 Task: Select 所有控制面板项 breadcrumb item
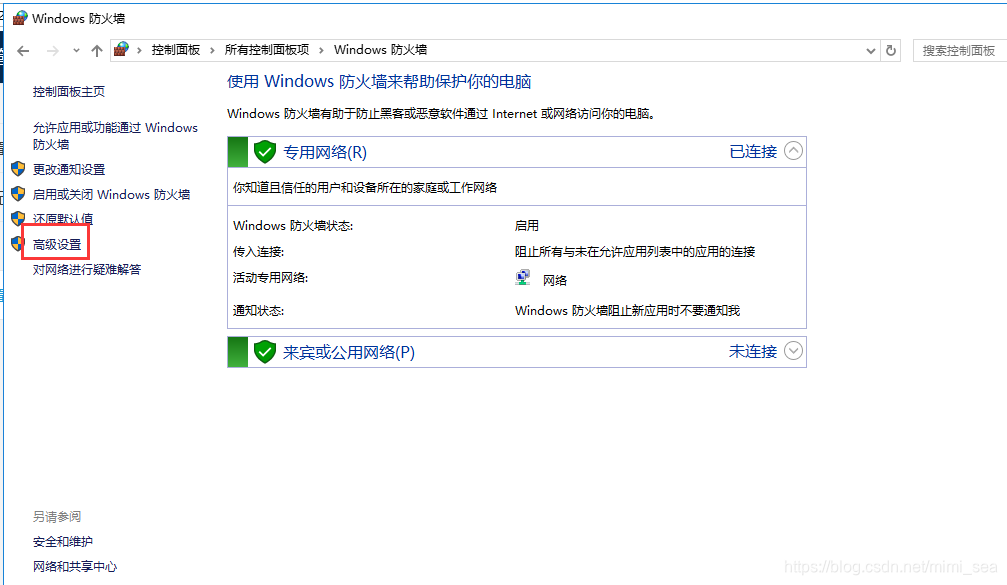point(267,50)
